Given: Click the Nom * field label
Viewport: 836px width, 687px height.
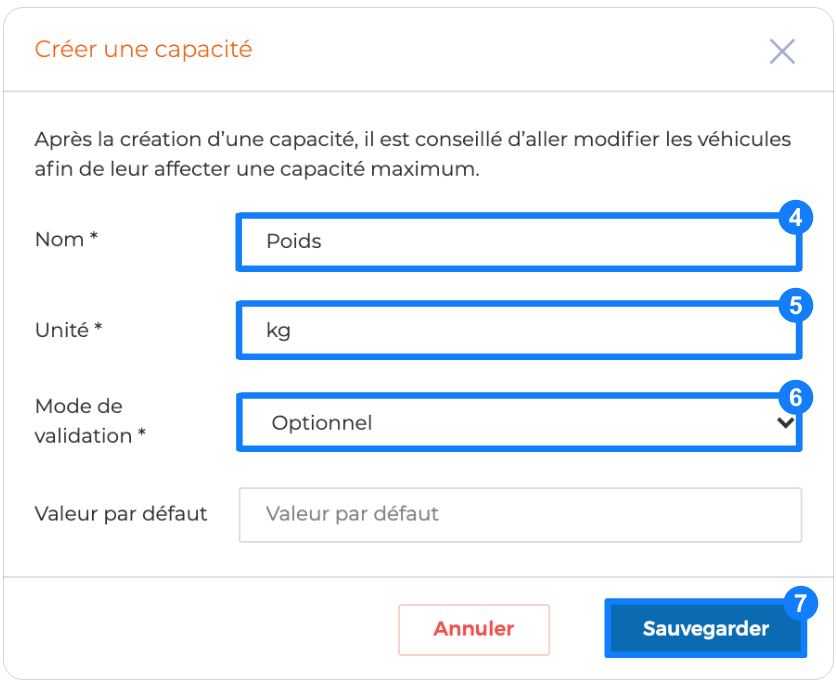Looking at the screenshot, I should (x=66, y=239).
